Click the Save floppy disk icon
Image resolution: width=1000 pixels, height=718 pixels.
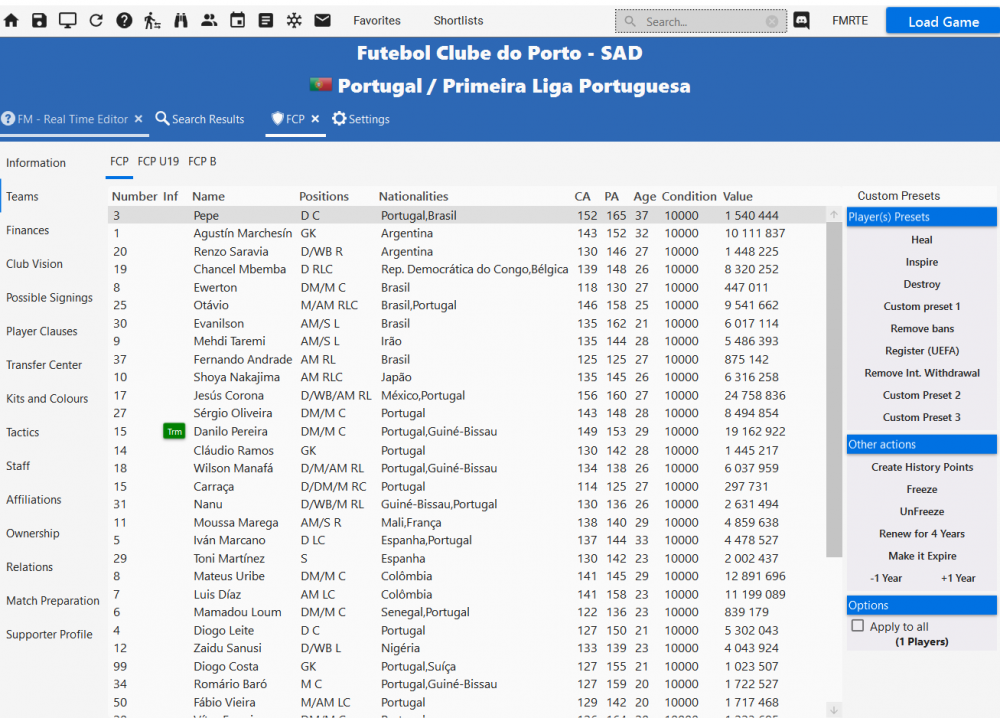[x=40, y=20]
